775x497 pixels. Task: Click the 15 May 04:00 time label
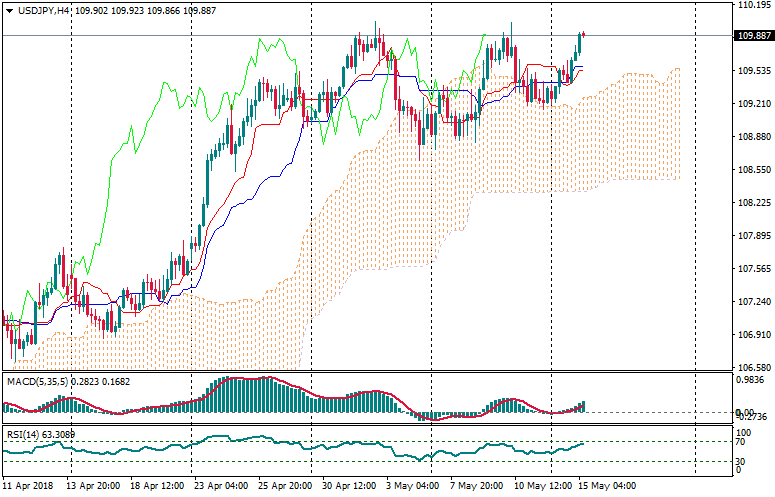(x=607, y=486)
